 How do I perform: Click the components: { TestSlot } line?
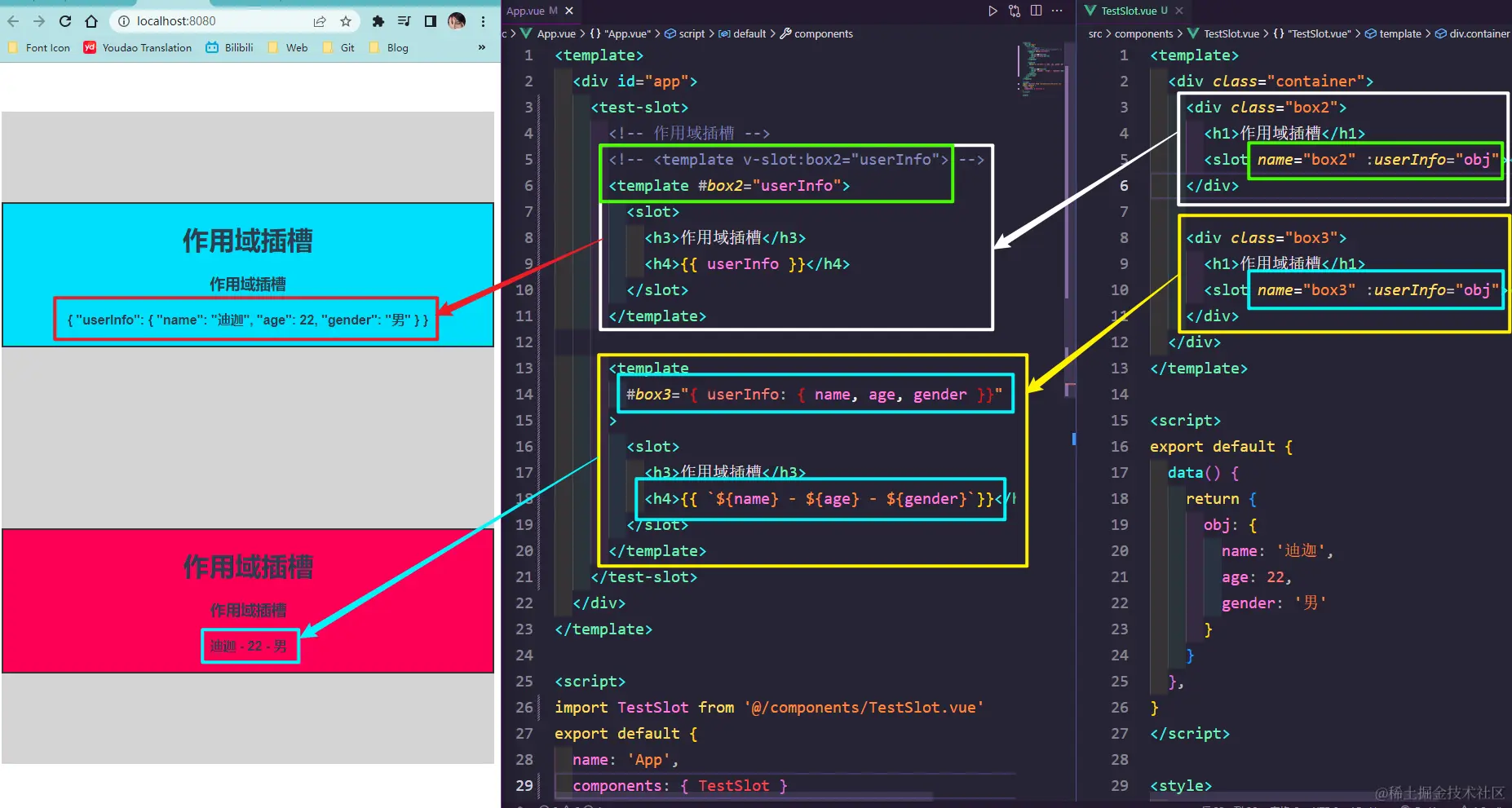[x=680, y=785]
